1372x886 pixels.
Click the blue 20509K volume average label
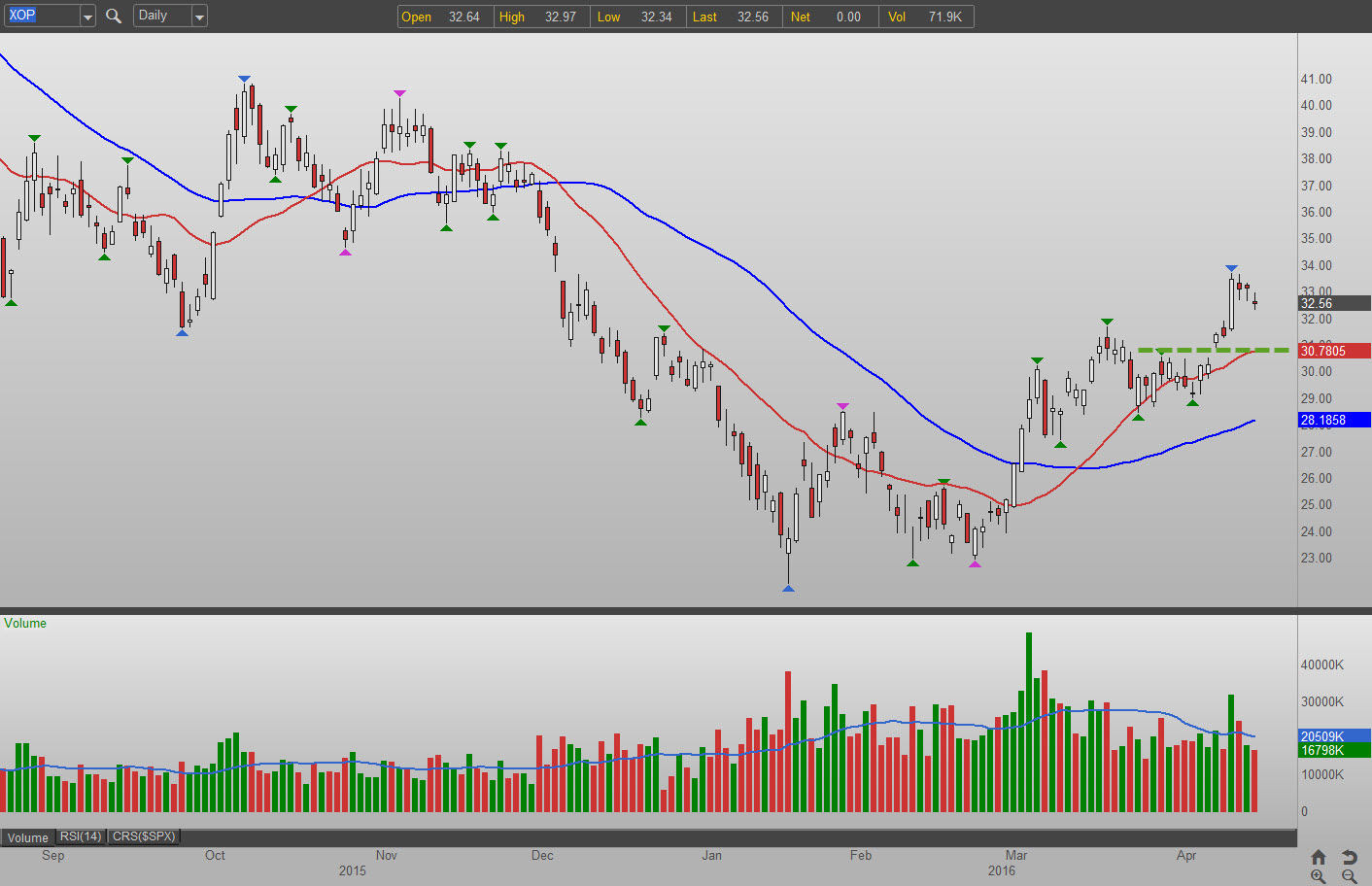click(1334, 736)
